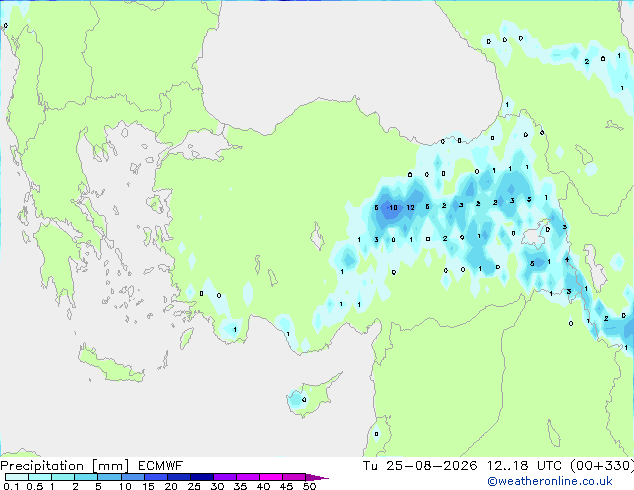Select the 40–45 mm pink legend swatch
The image size is (634, 490).
(271, 477)
